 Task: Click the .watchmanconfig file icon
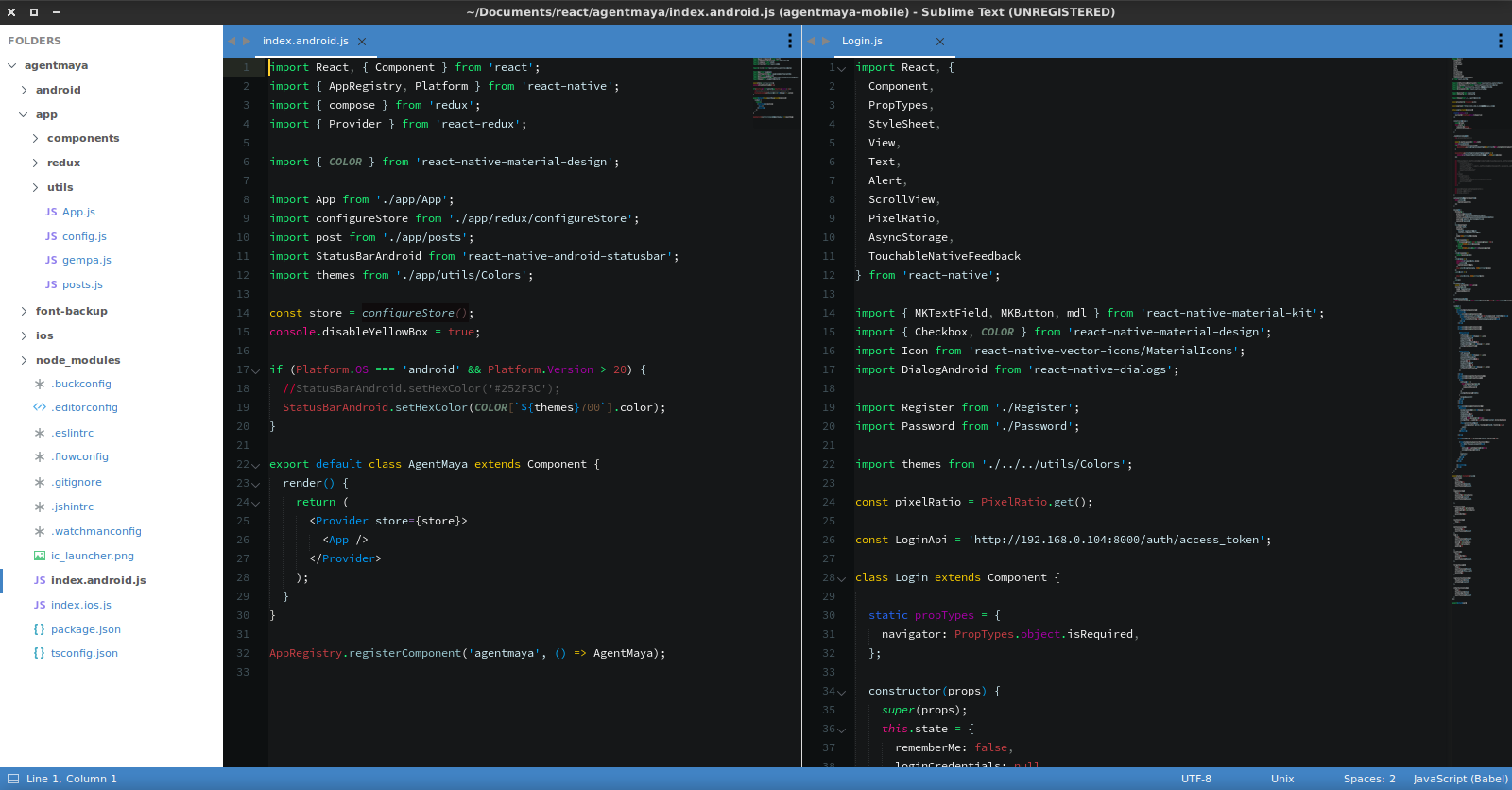pyautogui.click(x=40, y=531)
